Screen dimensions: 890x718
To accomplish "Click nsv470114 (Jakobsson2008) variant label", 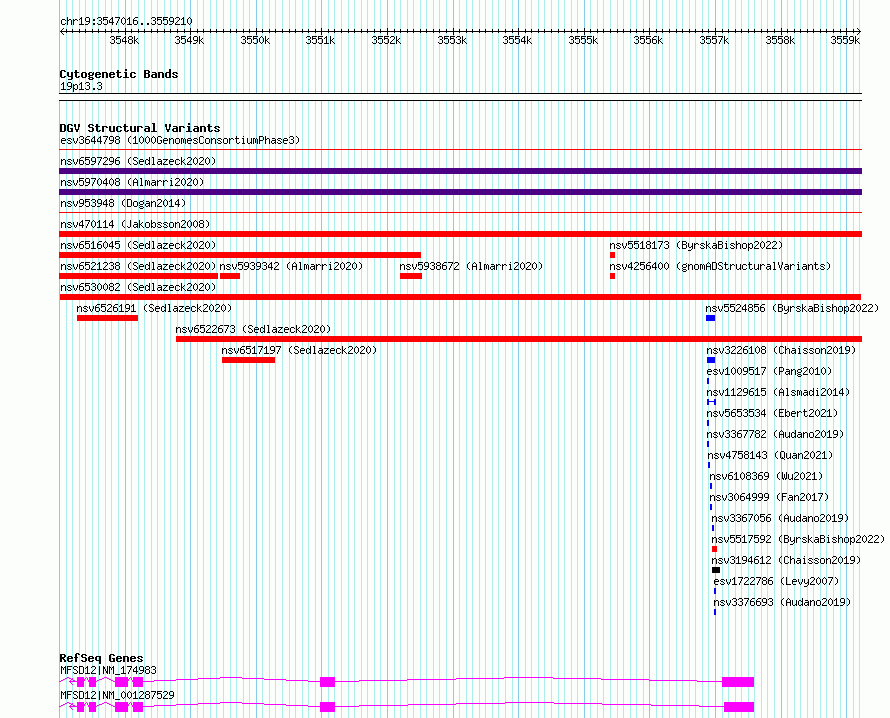I will click(135, 224).
